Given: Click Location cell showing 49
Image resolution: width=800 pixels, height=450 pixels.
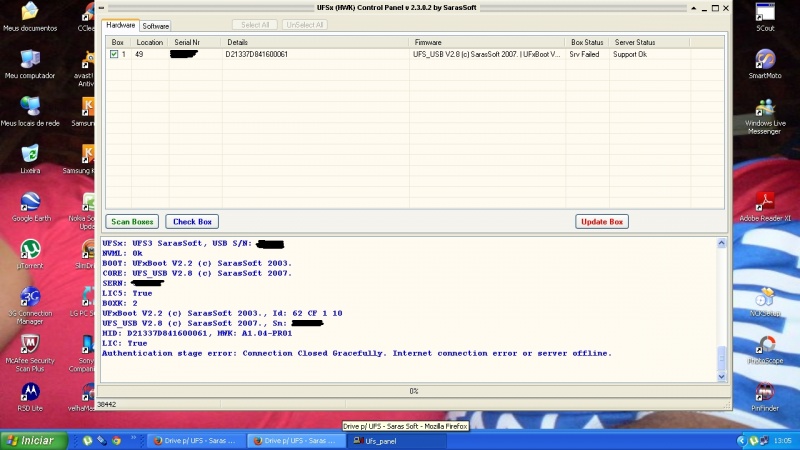Looking at the screenshot, I should pos(139,54).
